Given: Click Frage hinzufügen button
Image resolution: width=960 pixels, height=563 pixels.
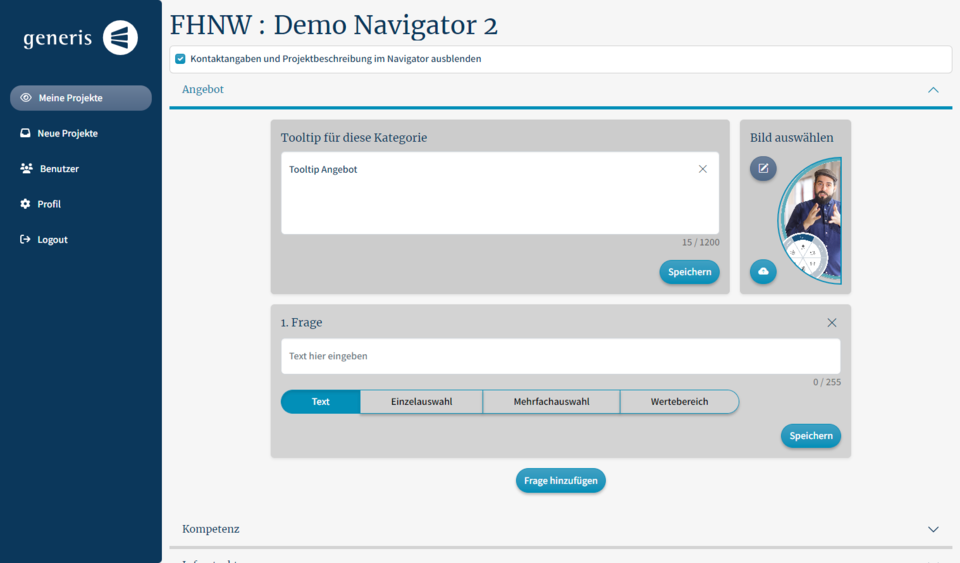Looking at the screenshot, I should point(561,480).
